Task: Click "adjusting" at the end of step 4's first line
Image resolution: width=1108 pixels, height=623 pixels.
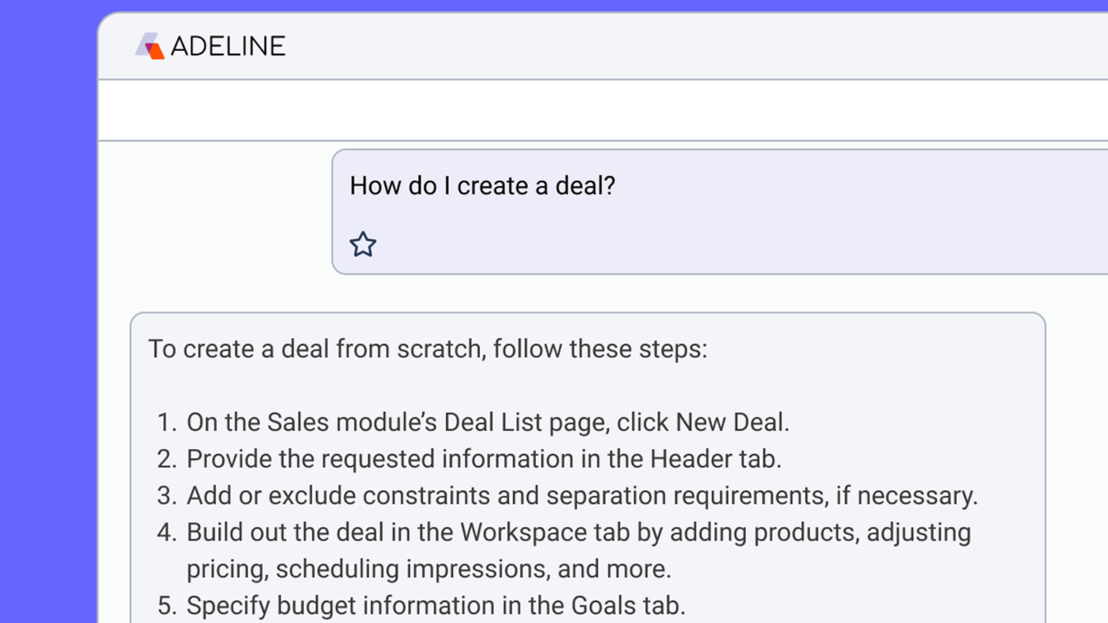Action: tap(919, 532)
